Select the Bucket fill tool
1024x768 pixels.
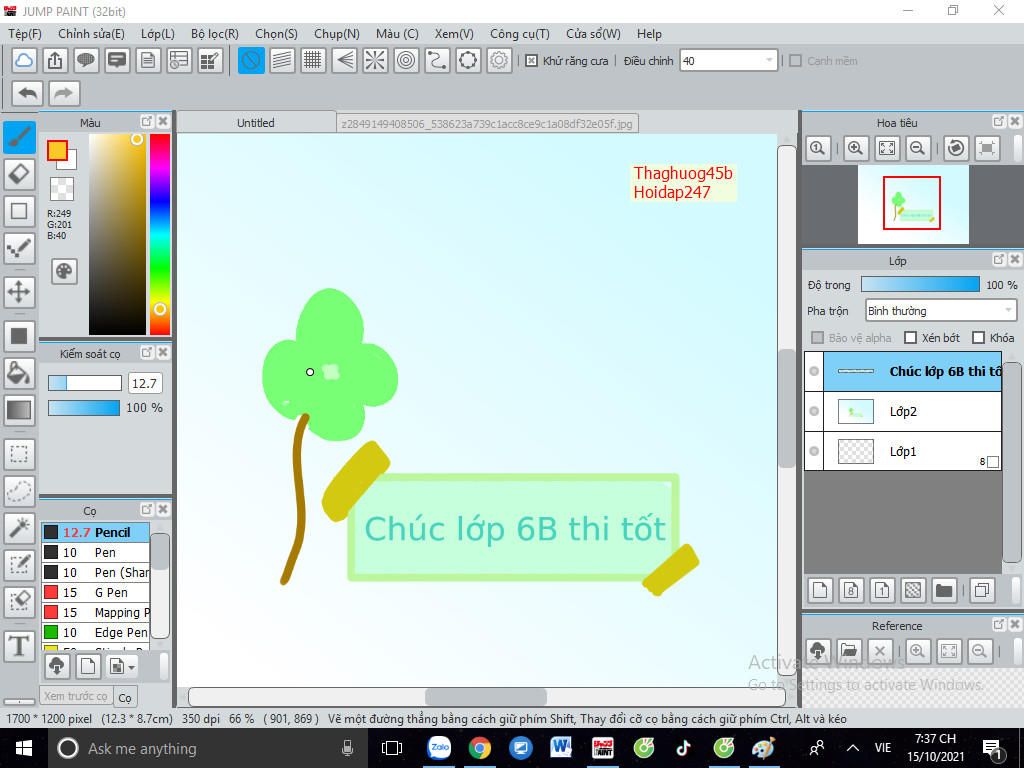coord(19,373)
